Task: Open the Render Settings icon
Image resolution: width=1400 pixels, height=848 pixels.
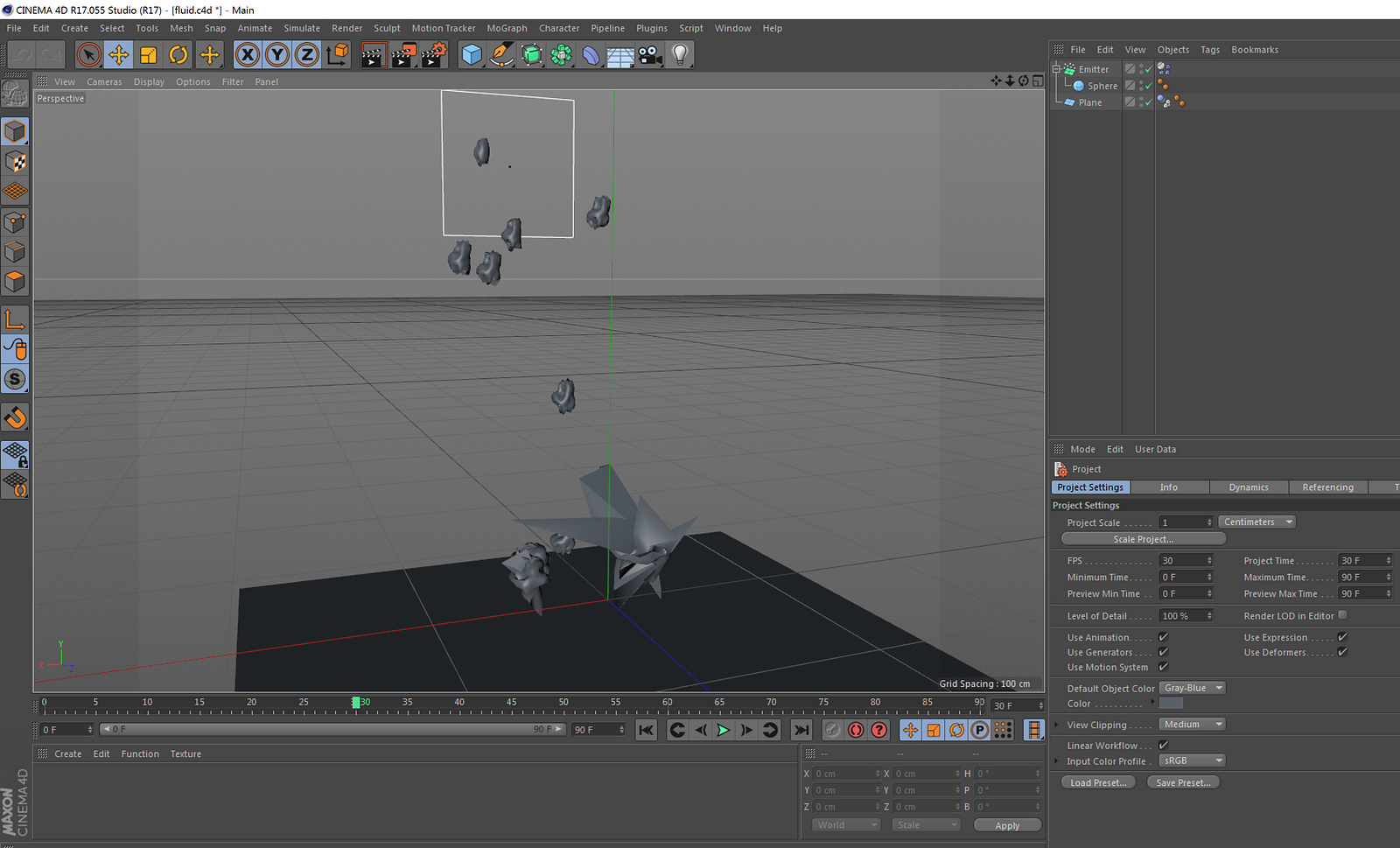Action: [433, 55]
